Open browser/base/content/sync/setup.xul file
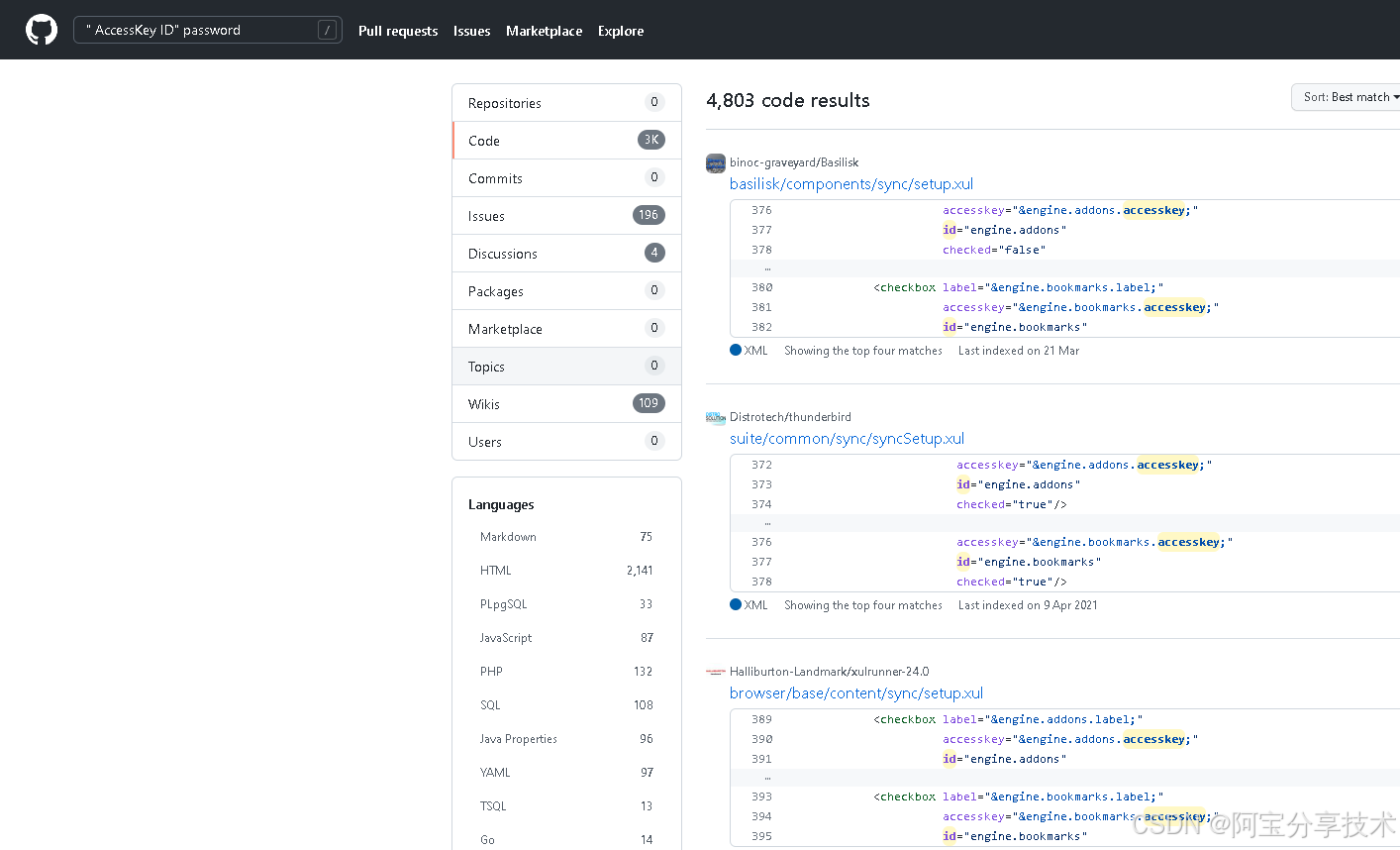The width and height of the screenshot is (1400, 850). tap(856, 693)
